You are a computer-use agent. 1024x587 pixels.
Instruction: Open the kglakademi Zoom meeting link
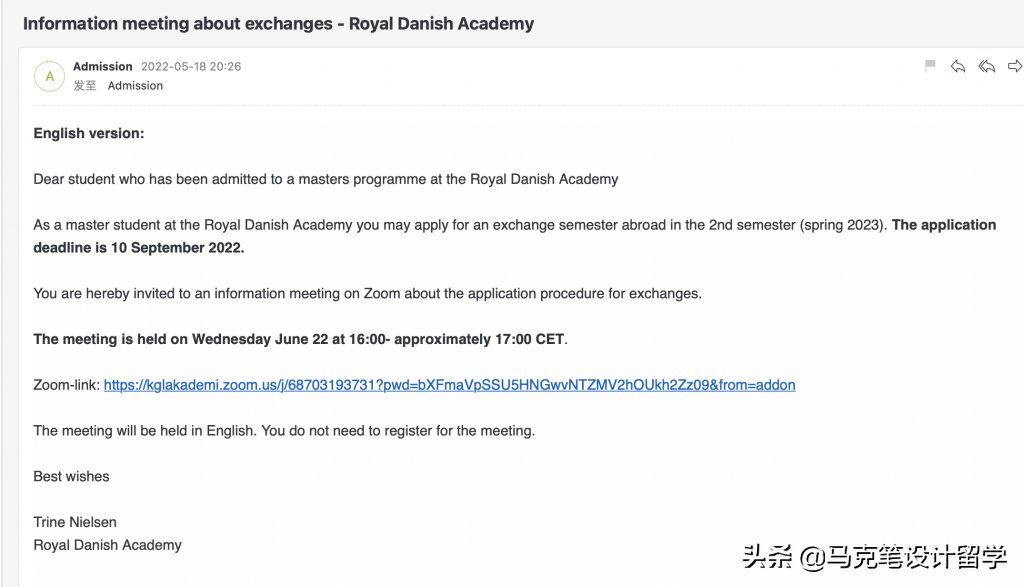pyautogui.click(x=449, y=385)
